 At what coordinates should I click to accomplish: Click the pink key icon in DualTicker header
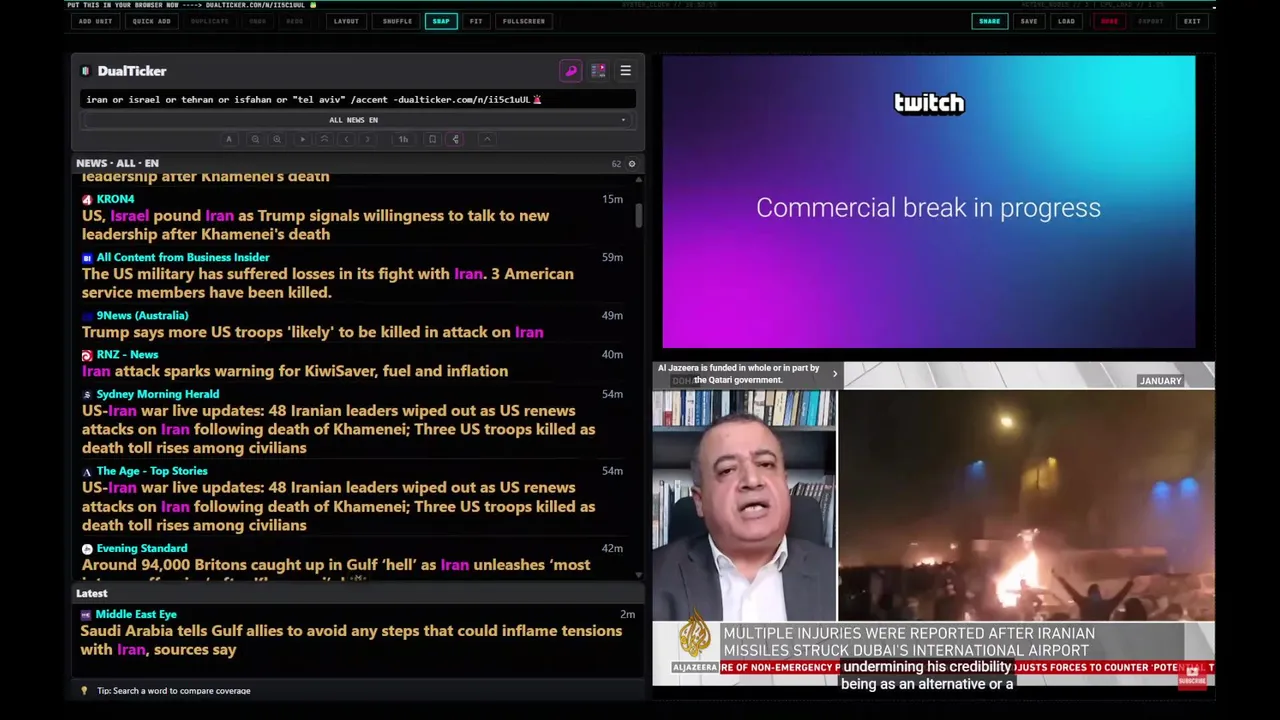coord(571,71)
